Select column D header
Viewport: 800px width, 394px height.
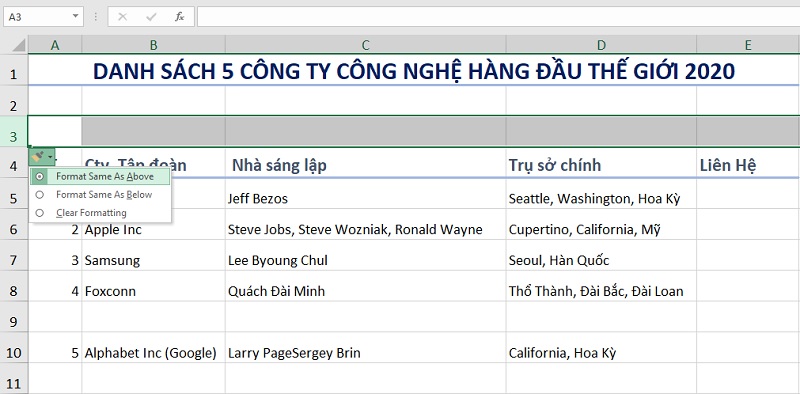click(601, 45)
